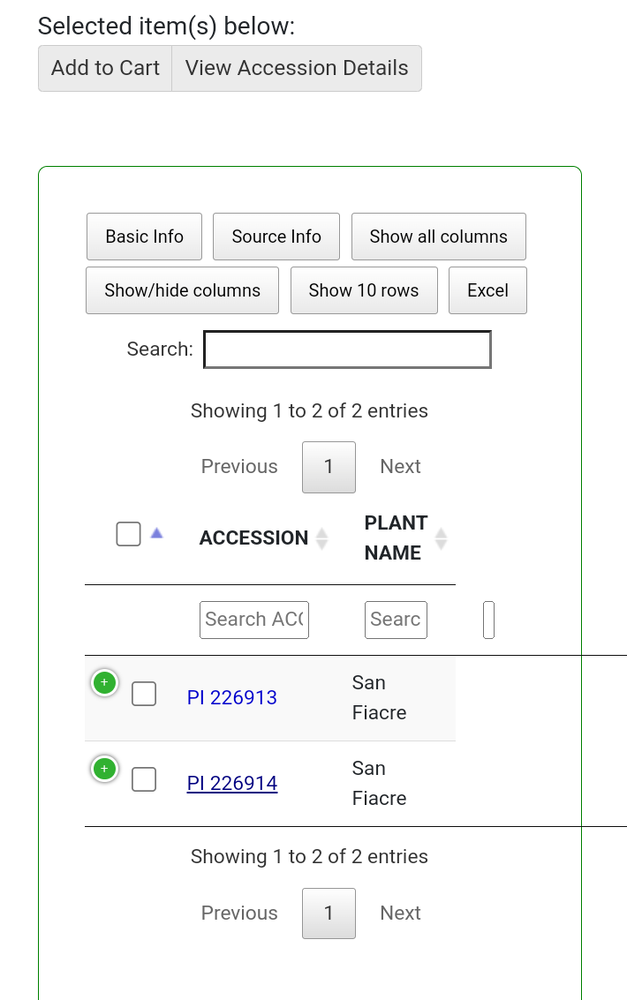Follow the PI 226914 accession link
The height and width of the screenshot is (1000, 627).
click(x=232, y=783)
